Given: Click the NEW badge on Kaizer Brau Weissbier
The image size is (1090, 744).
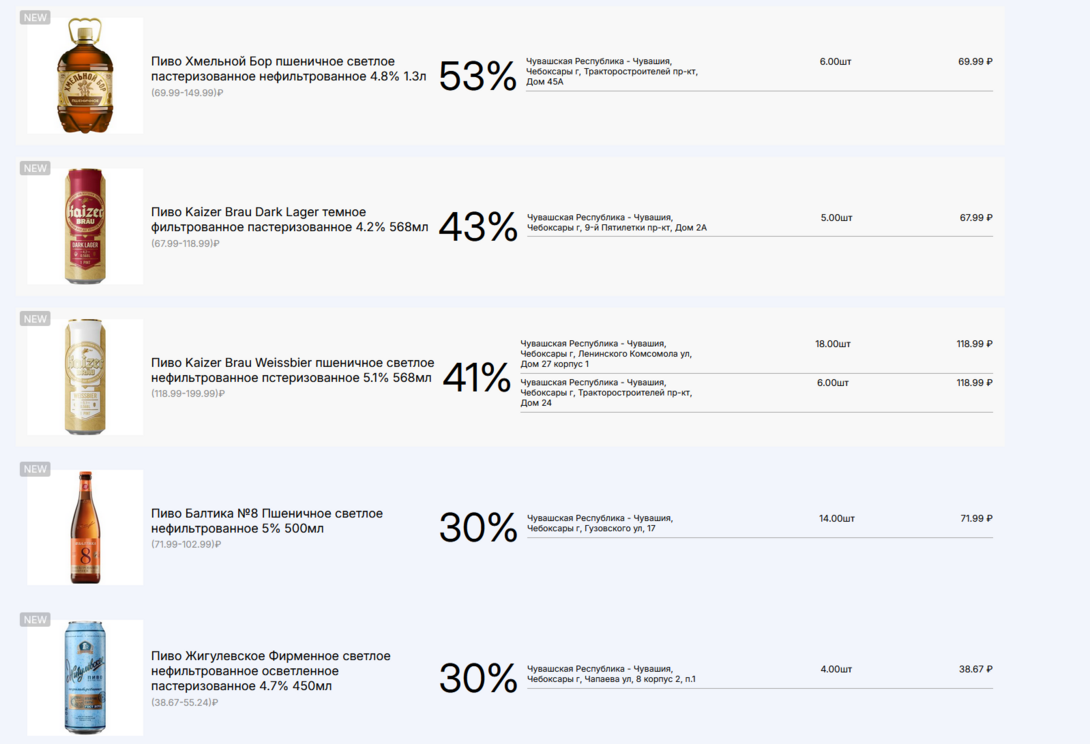Looking at the screenshot, I should point(35,319).
